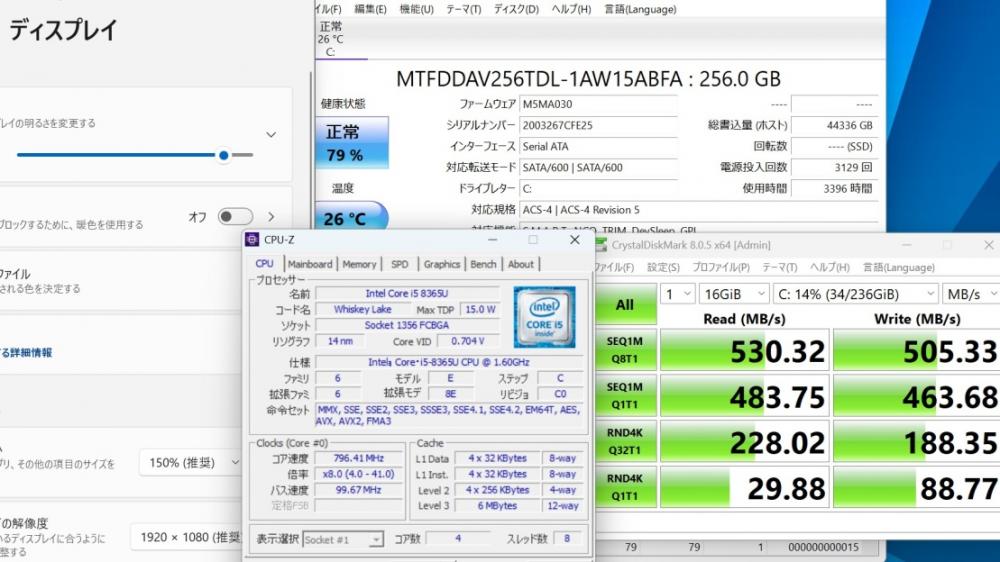Open CrystalDiskMark ヘルプ(H) menu
Image resolution: width=1000 pixels, height=562 pixels.
pyautogui.click(x=830, y=267)
